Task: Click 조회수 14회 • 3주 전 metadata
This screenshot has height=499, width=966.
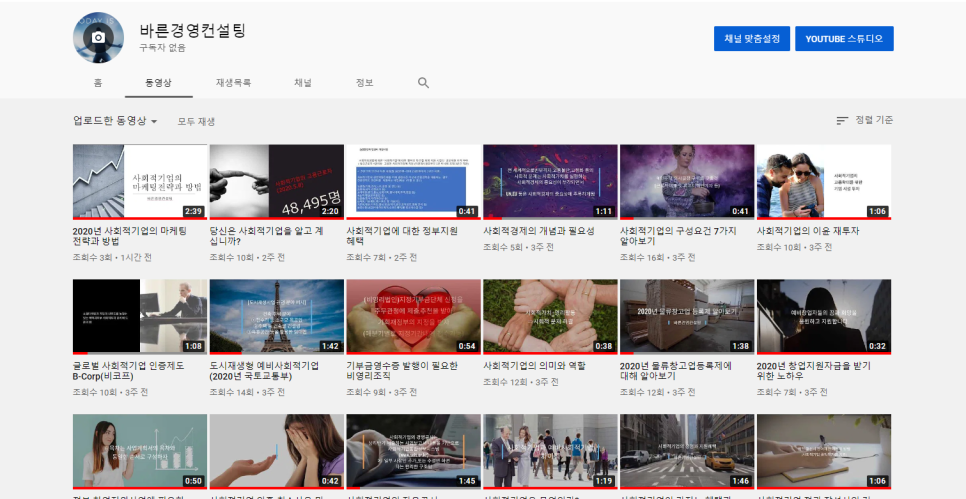Action: [x=246, y=392]
